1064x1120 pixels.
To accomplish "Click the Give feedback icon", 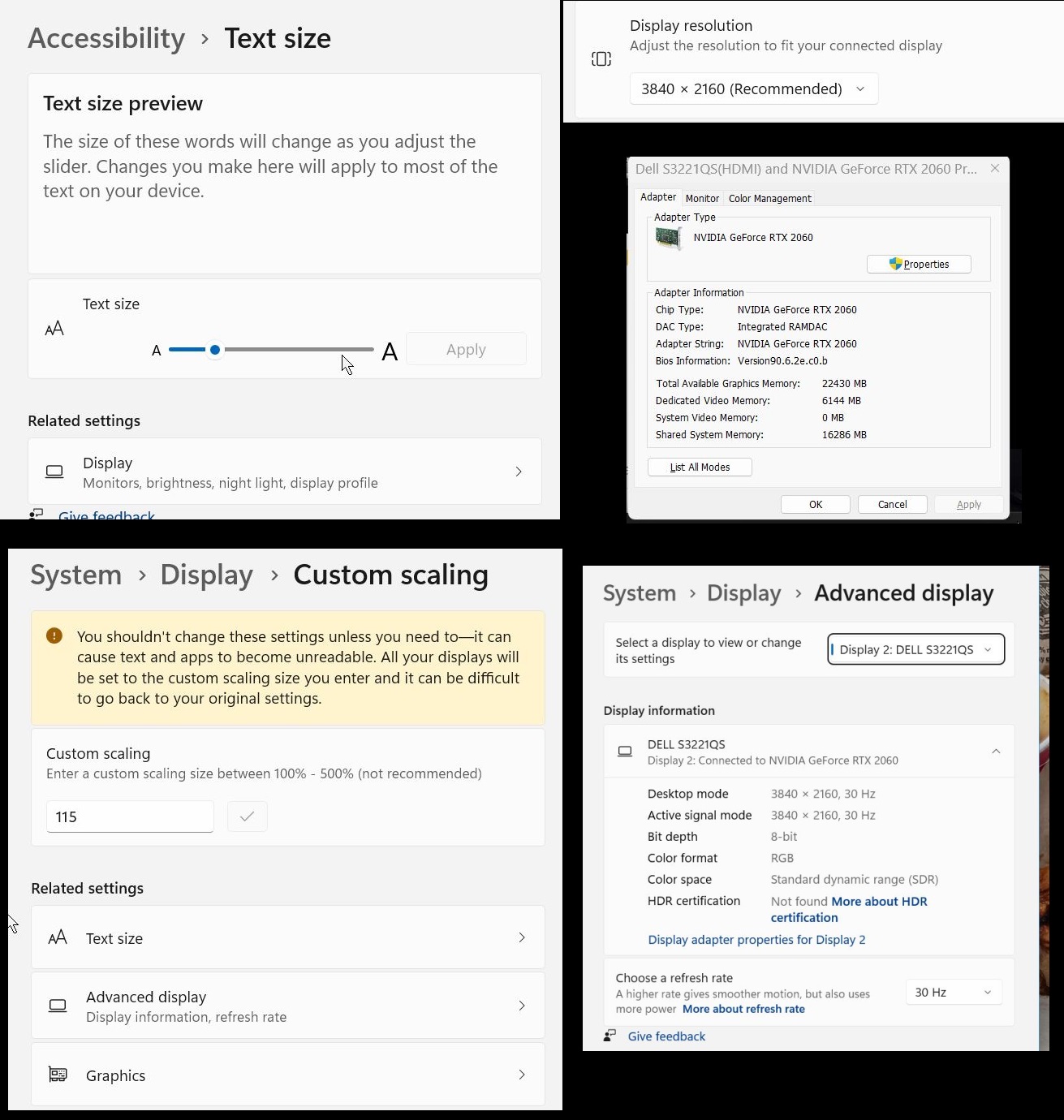I will coord(608,1036).
